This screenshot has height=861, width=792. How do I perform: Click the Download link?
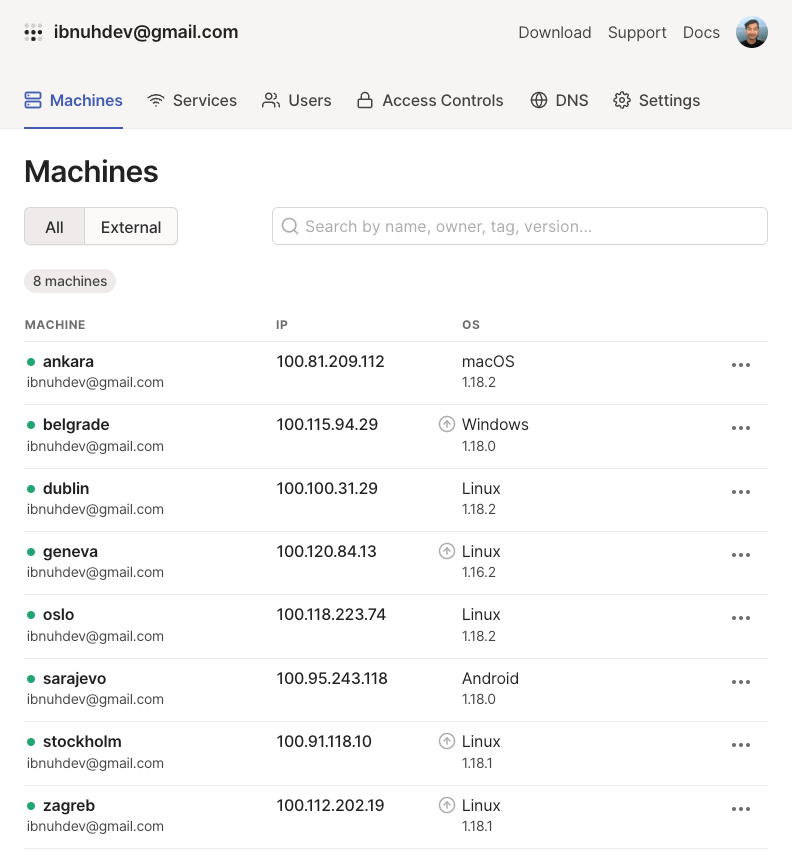[x=555, y=32]
